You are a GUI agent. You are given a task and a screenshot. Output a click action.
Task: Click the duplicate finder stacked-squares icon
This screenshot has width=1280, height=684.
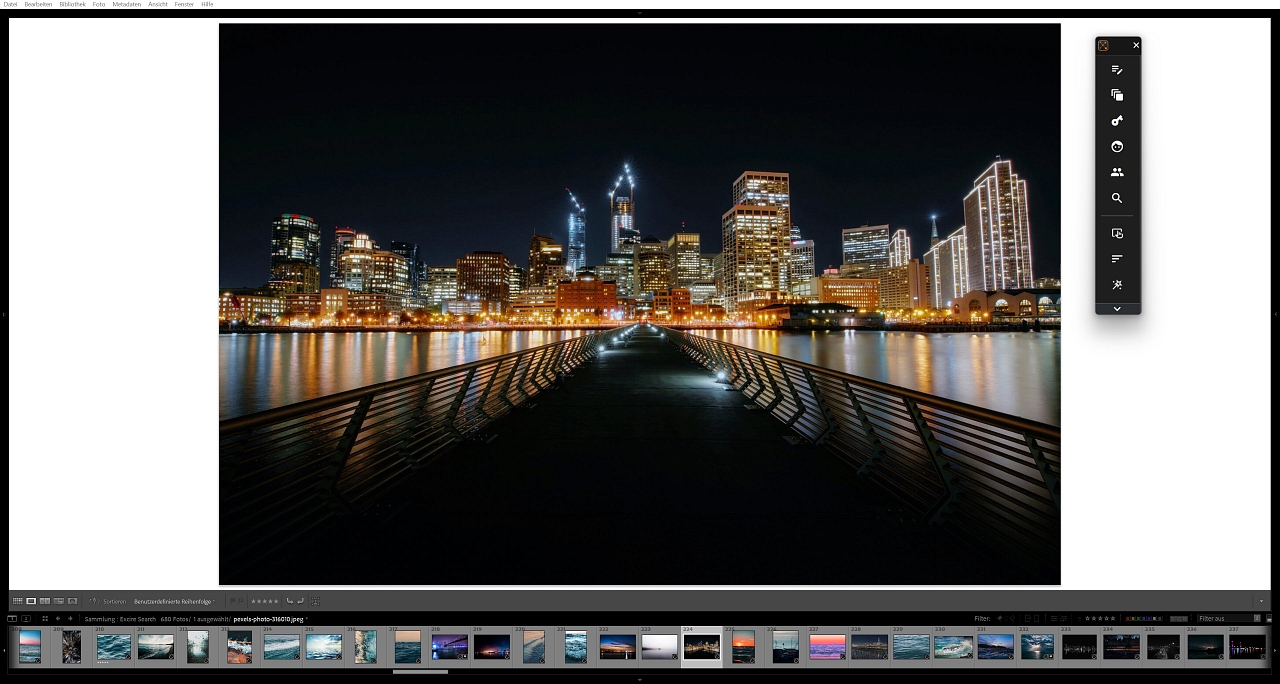[x=1117, y=95]
